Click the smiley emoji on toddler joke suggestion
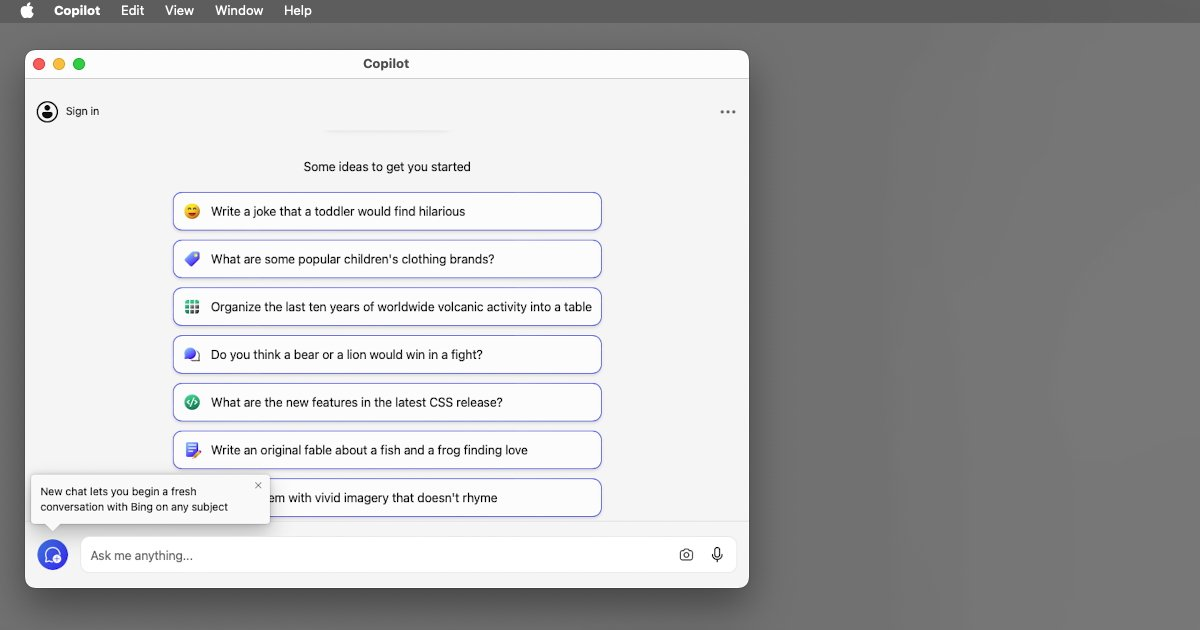Viewport: 1200px width, 630px height. 192,211
